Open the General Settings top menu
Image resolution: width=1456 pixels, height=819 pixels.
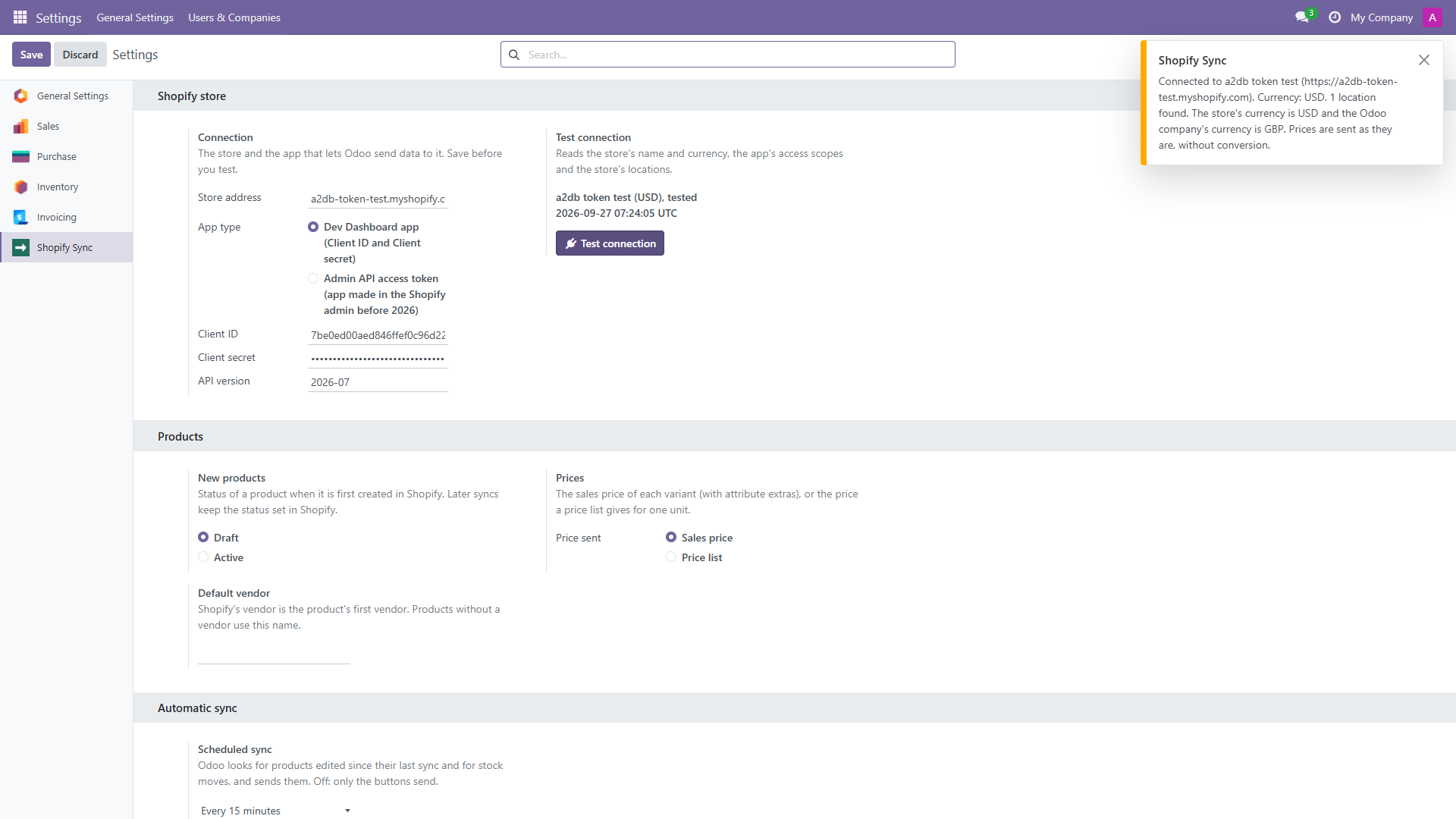tap(135, 17)
